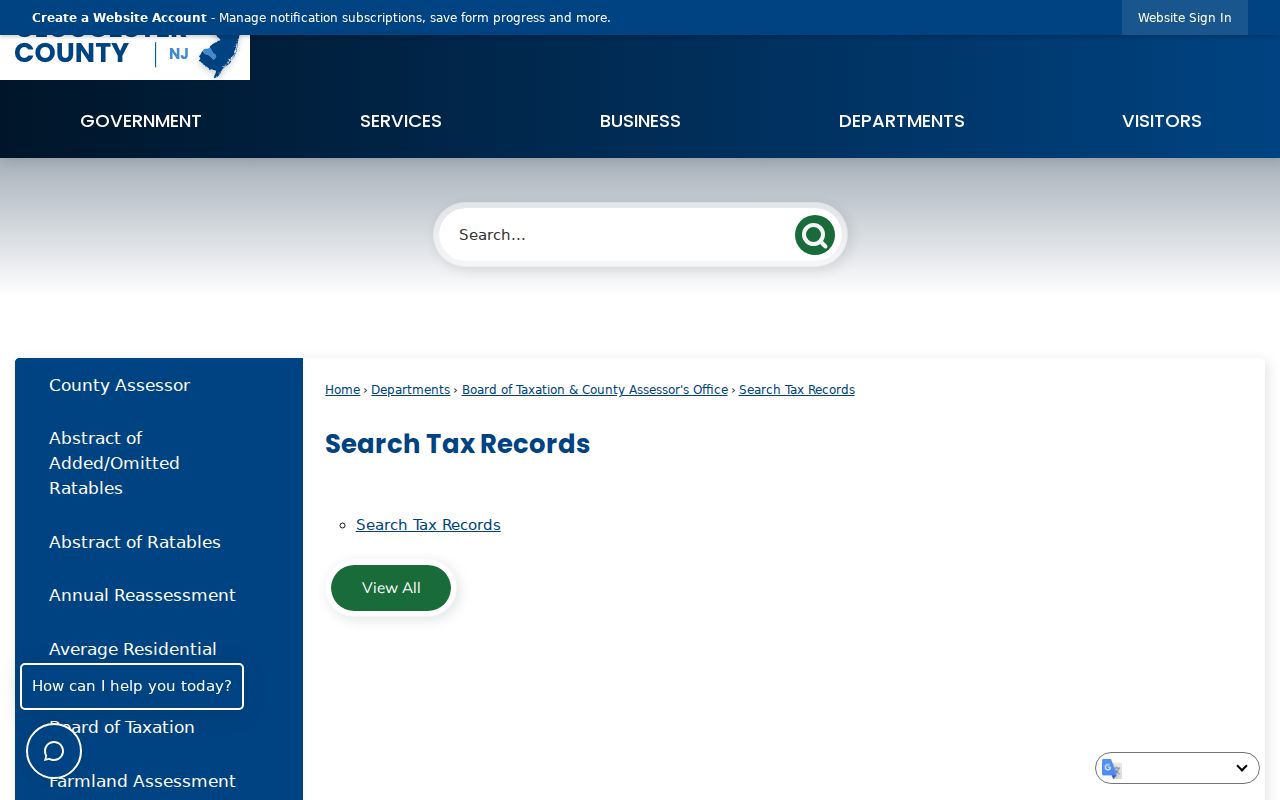The image size is (1280, 800).
Task: Click the Google Translate icon
Action: coord(1112,768)
